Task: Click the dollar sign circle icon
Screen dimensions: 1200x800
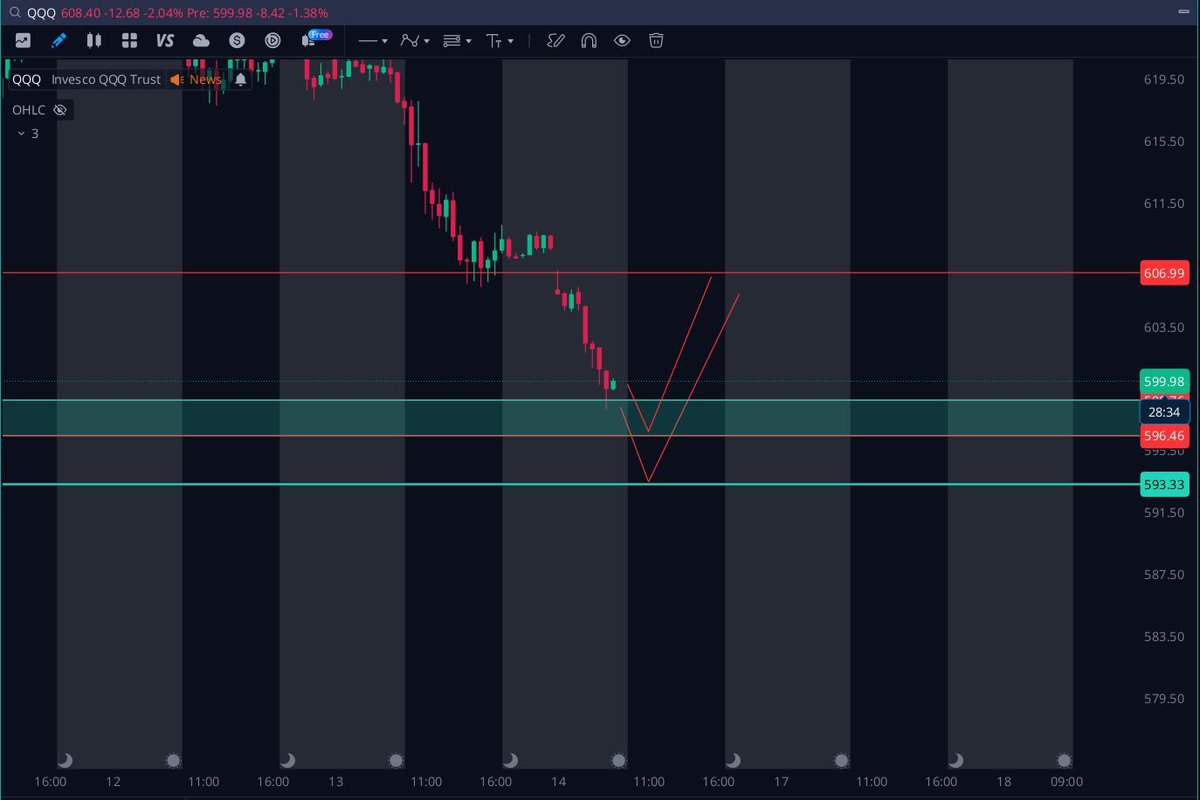Action: tap(237, 41)
